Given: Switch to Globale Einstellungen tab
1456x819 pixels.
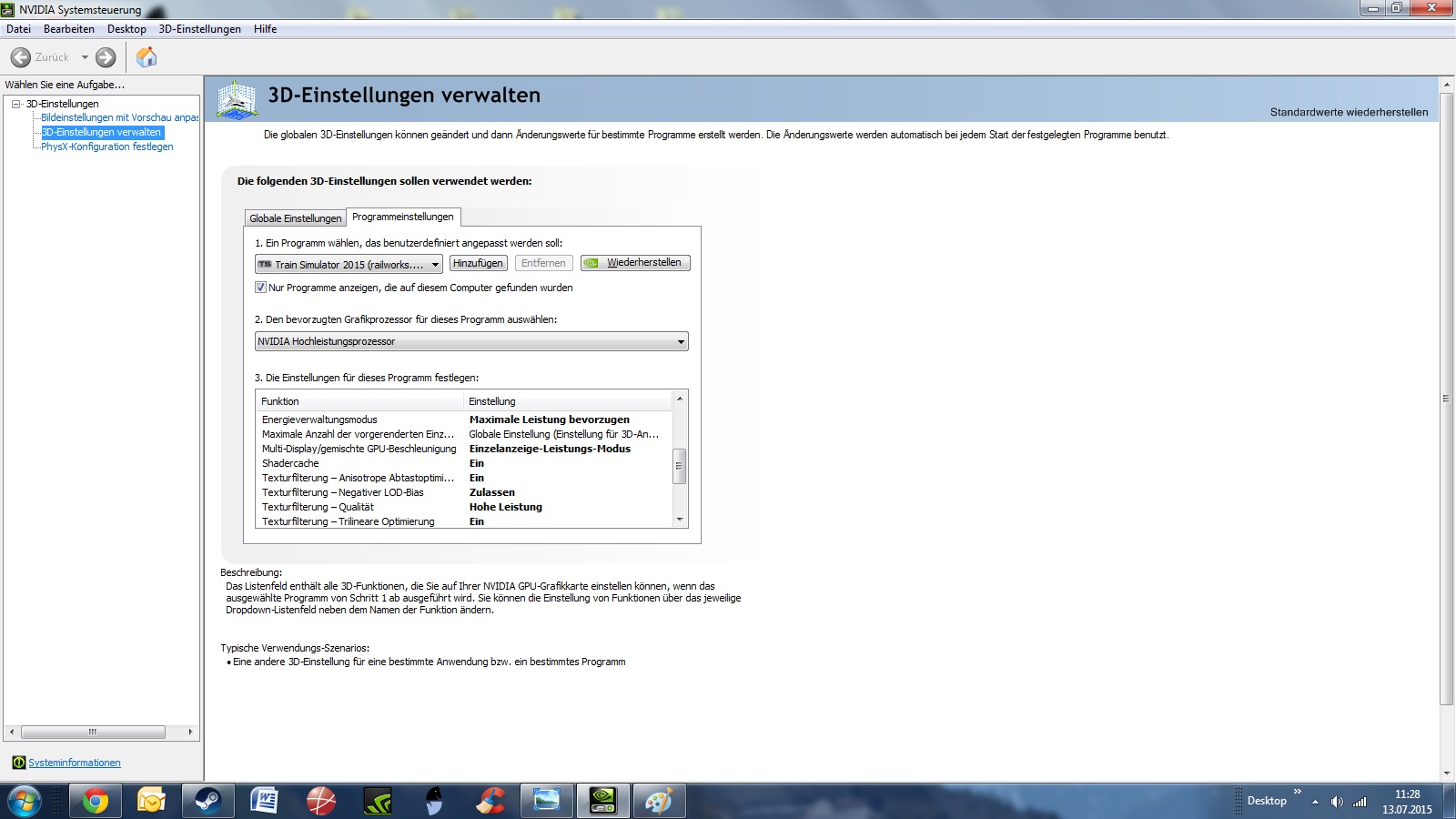Looking at the screenshot, I should pos(296,218).
